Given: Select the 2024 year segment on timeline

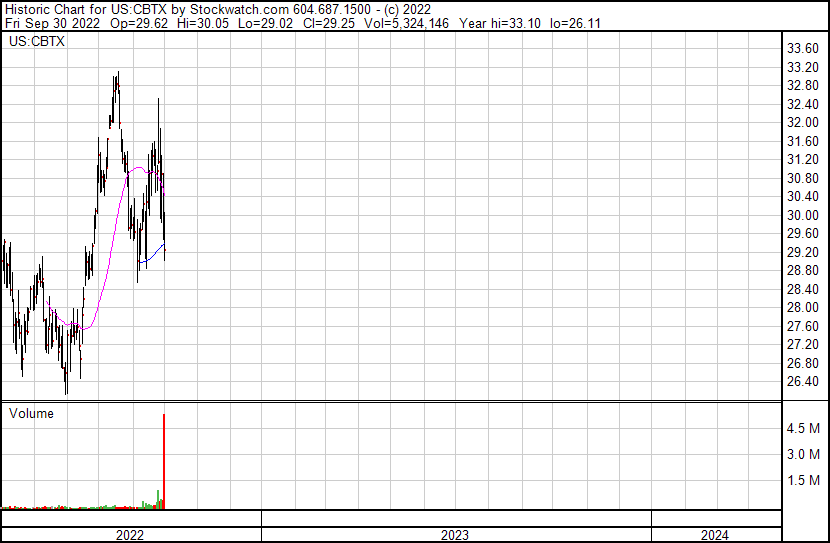Looking at the screenshot, I should pos(714,535).
